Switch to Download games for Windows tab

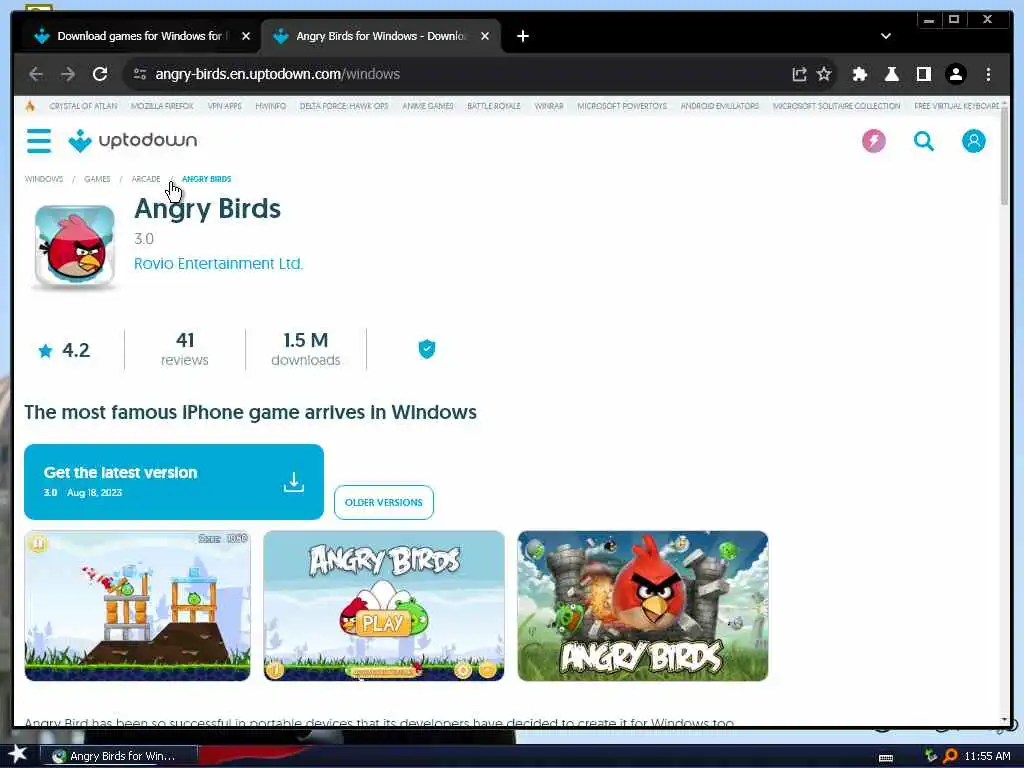[x=139, y=36]
